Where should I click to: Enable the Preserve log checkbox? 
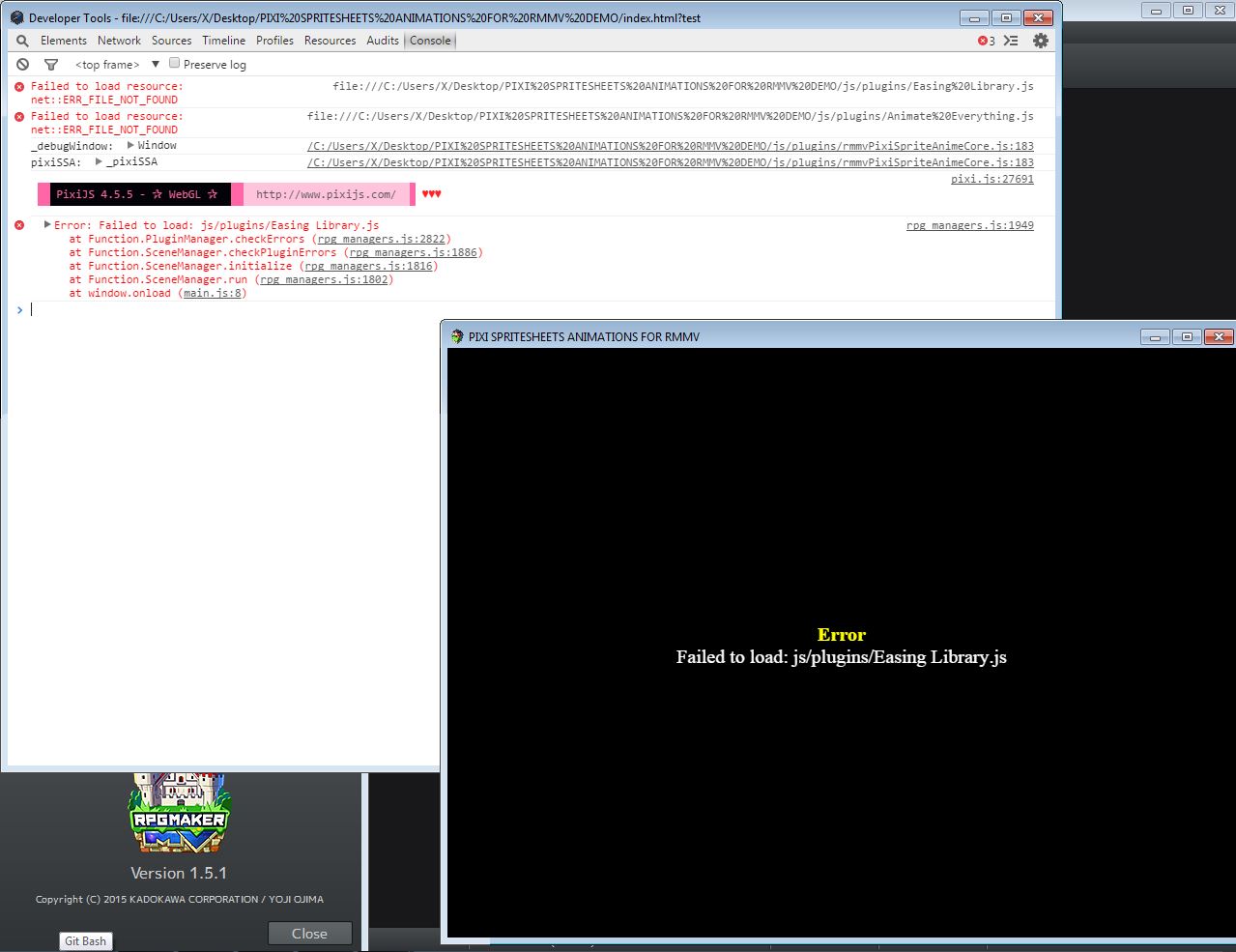click(175, 63)
